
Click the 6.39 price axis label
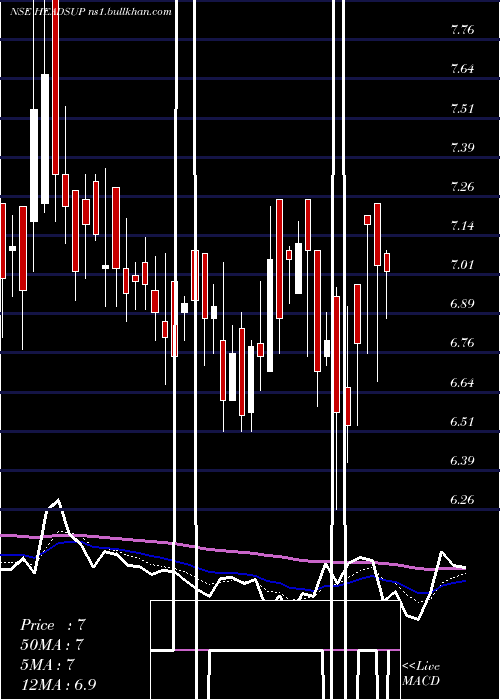(x=462, y=460)
